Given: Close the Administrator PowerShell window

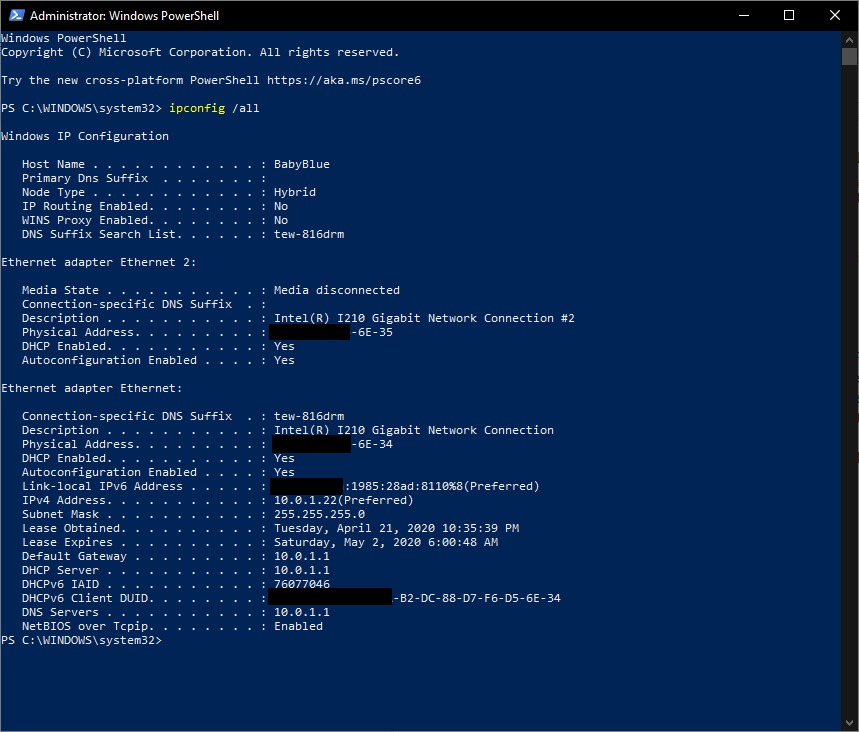Looking at the screenshot, I should [x=835, y=16].
